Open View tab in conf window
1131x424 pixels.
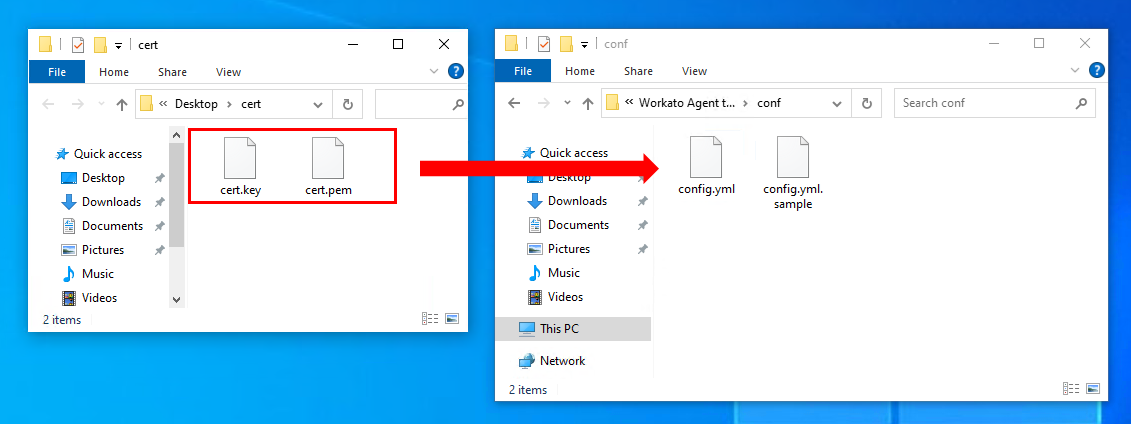point(695,71)
